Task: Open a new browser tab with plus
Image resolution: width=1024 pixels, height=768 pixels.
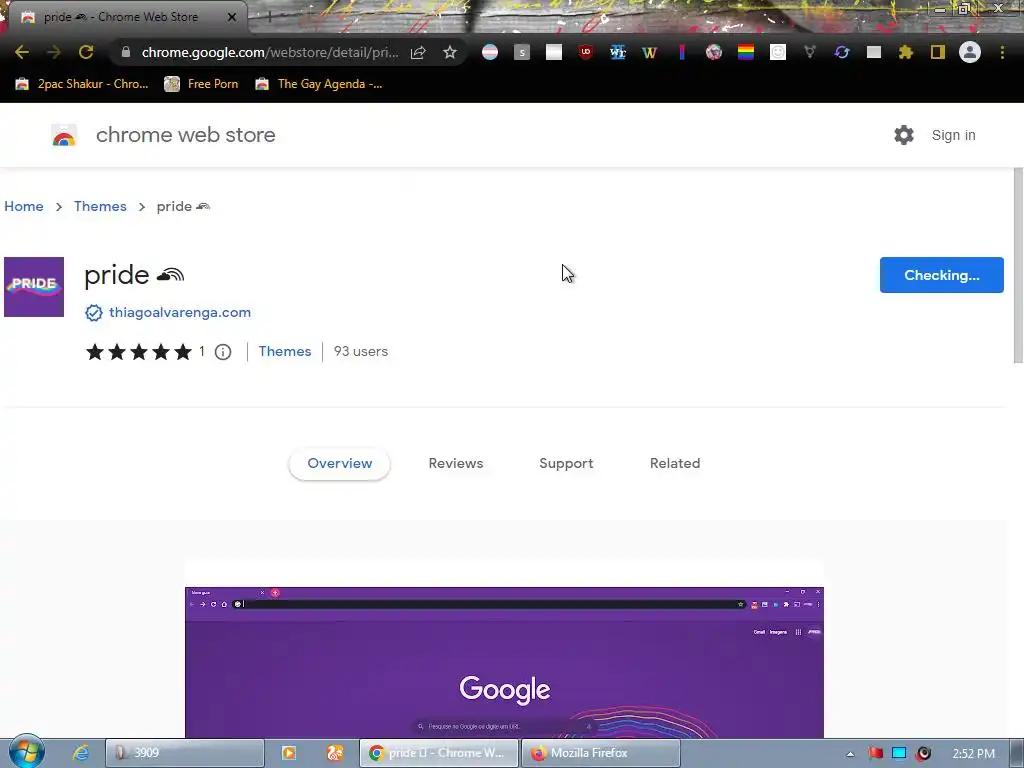Action: 269,17
